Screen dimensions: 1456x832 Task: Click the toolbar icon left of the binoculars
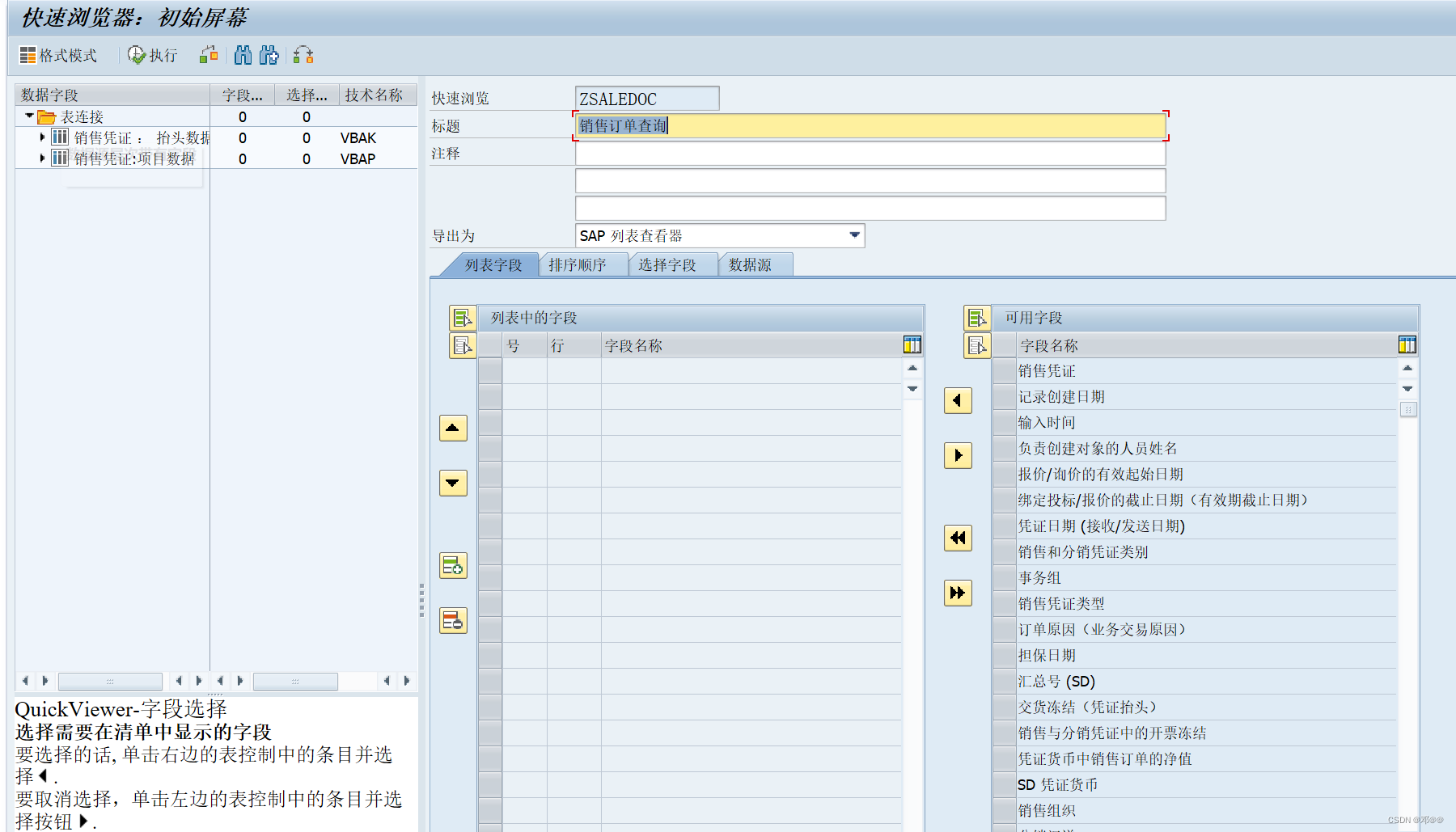click(209, 55)
